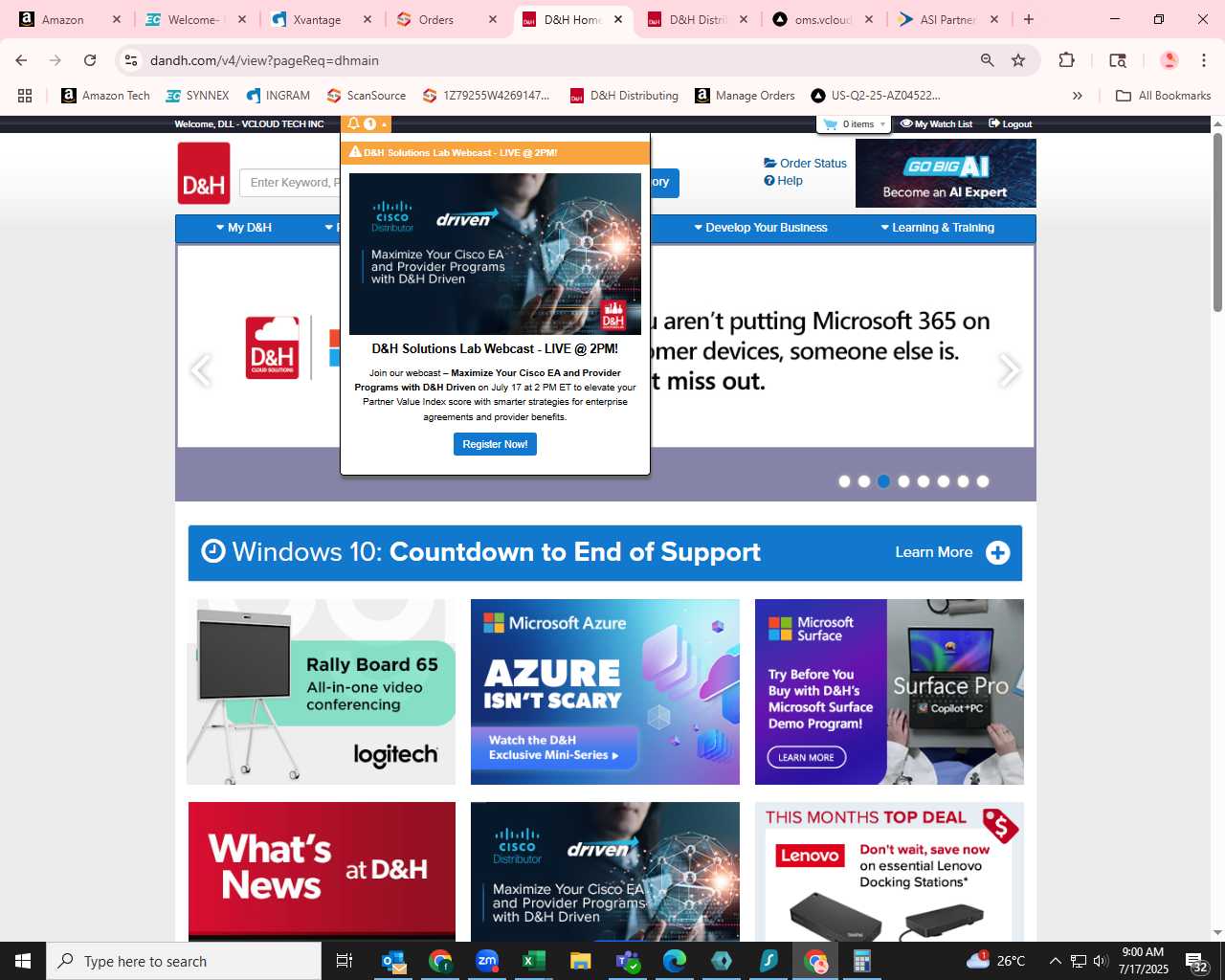The image size is (1225, 980).
Task: Bookmark this page with star icon
Action: (1018, 60)
